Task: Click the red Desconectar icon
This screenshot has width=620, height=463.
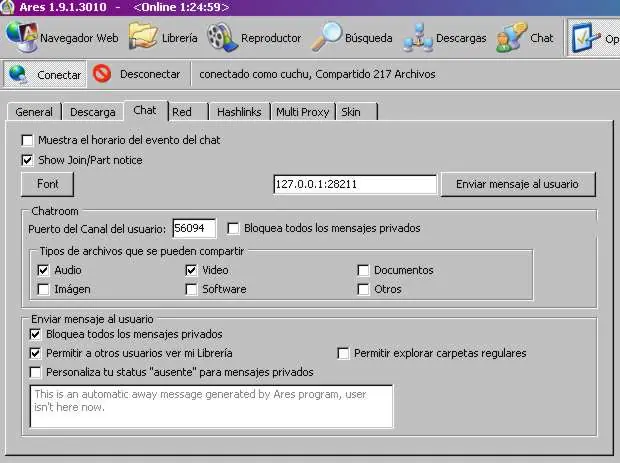Action: pyautogui.click(x=102, y=74)
